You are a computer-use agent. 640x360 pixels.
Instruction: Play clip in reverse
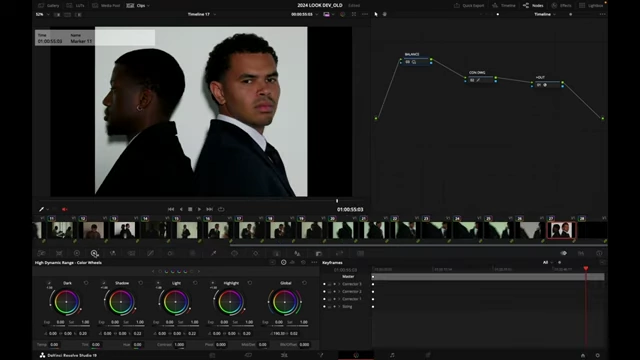point(181,209)
